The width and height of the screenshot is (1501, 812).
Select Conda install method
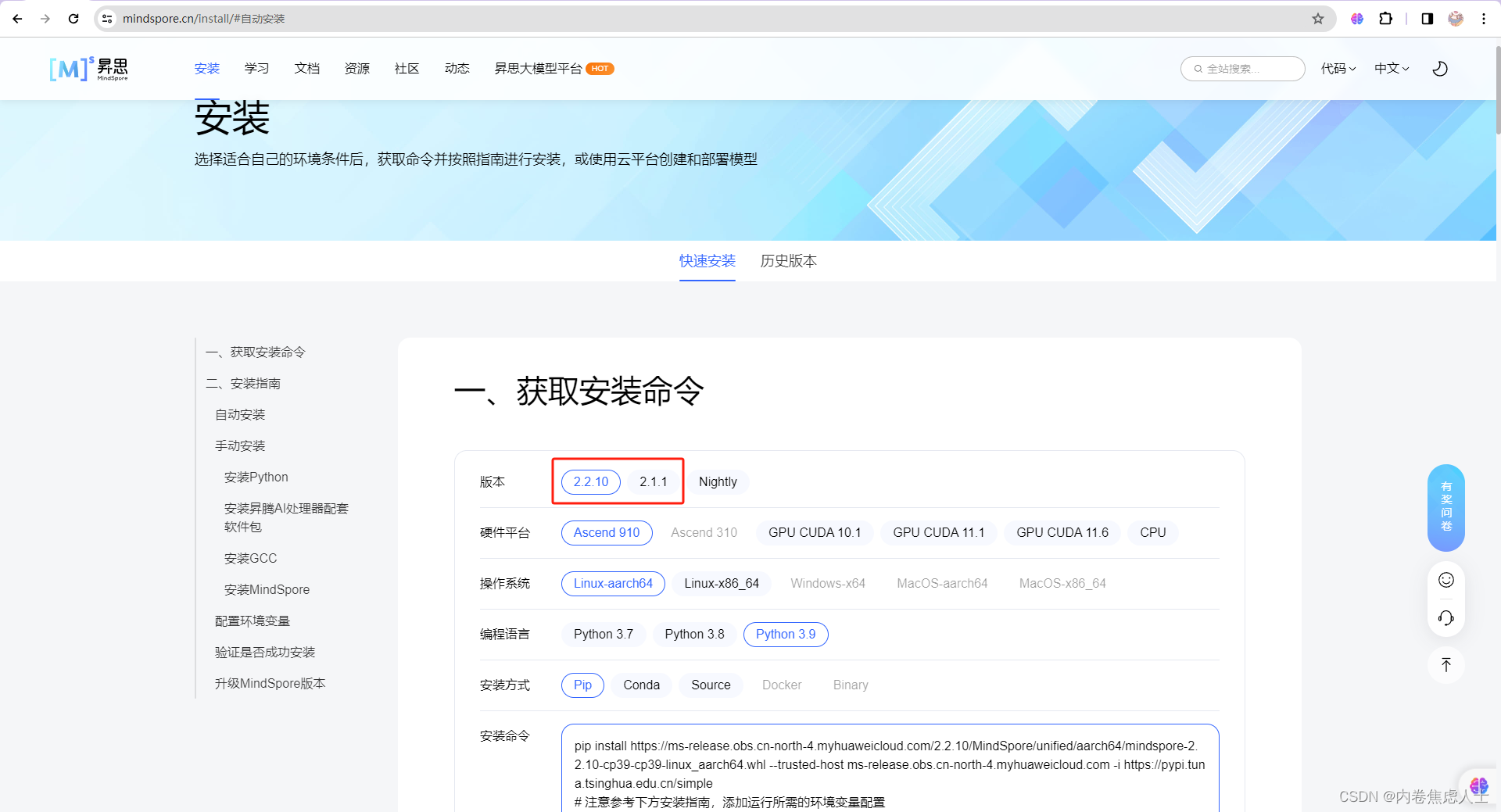click(642, 685)
